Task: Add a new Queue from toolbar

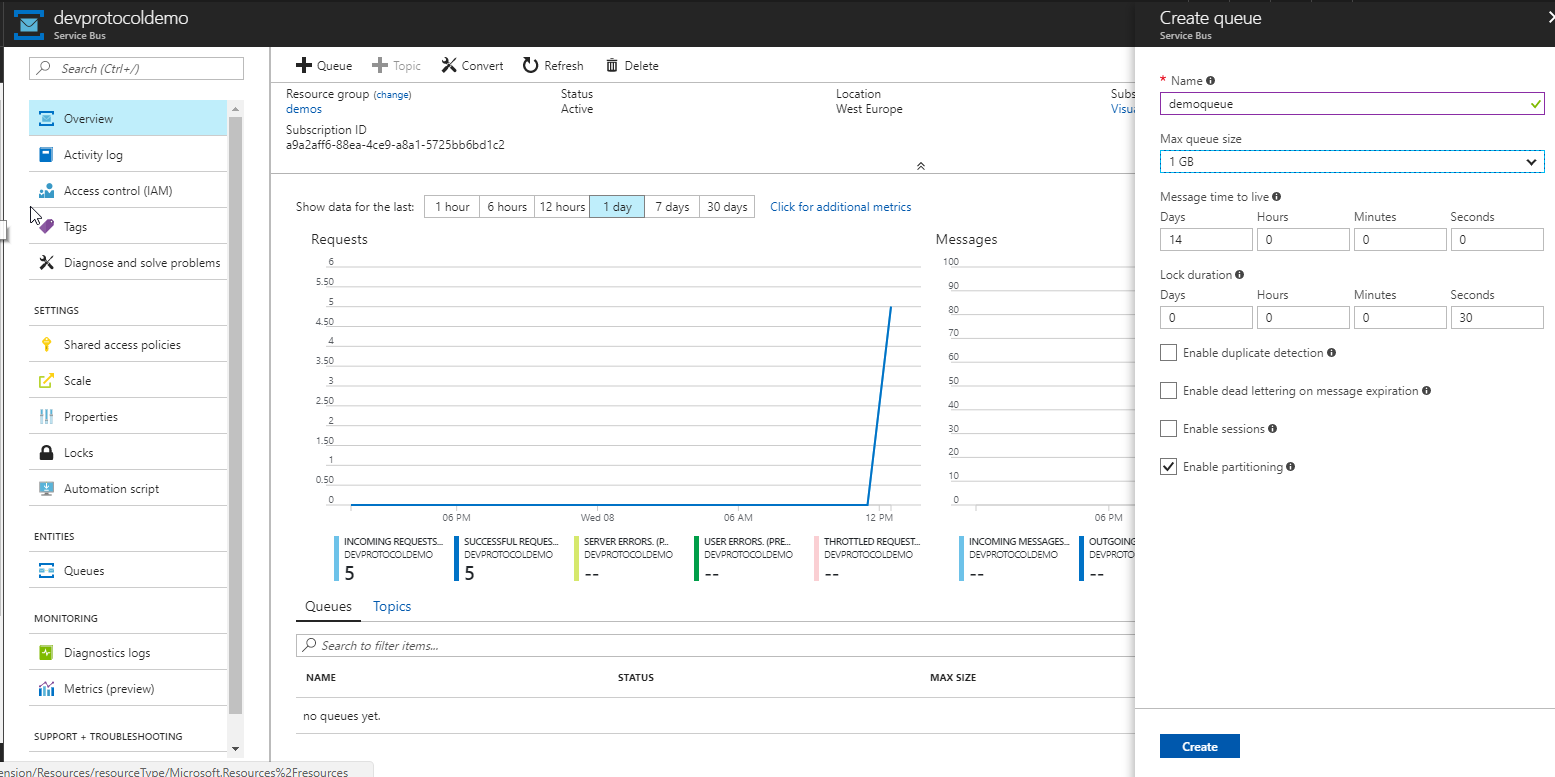Action: 324,66
